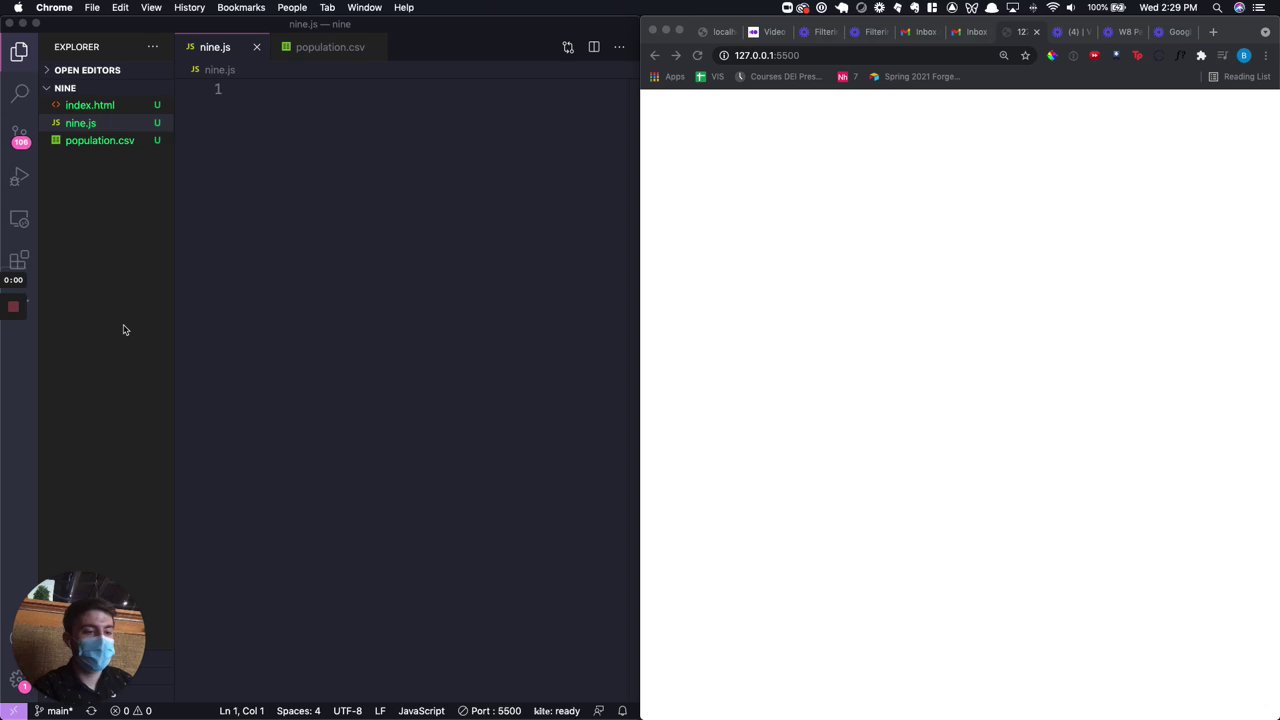The width and height of the screenshot is (1280, 720).
Task: Click the colorful color picker extension icon
Action: [1051, 56]
